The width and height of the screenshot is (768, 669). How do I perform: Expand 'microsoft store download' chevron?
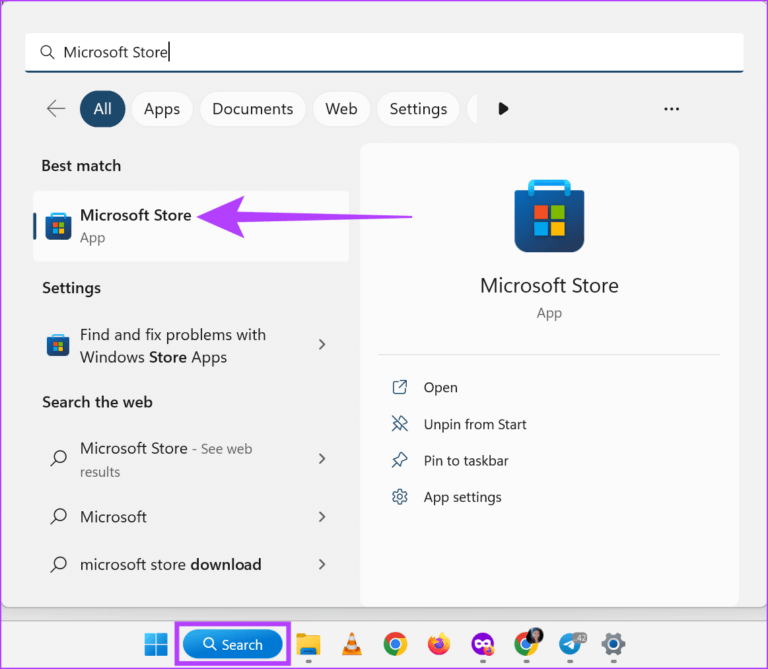click(x=322, y=565)
